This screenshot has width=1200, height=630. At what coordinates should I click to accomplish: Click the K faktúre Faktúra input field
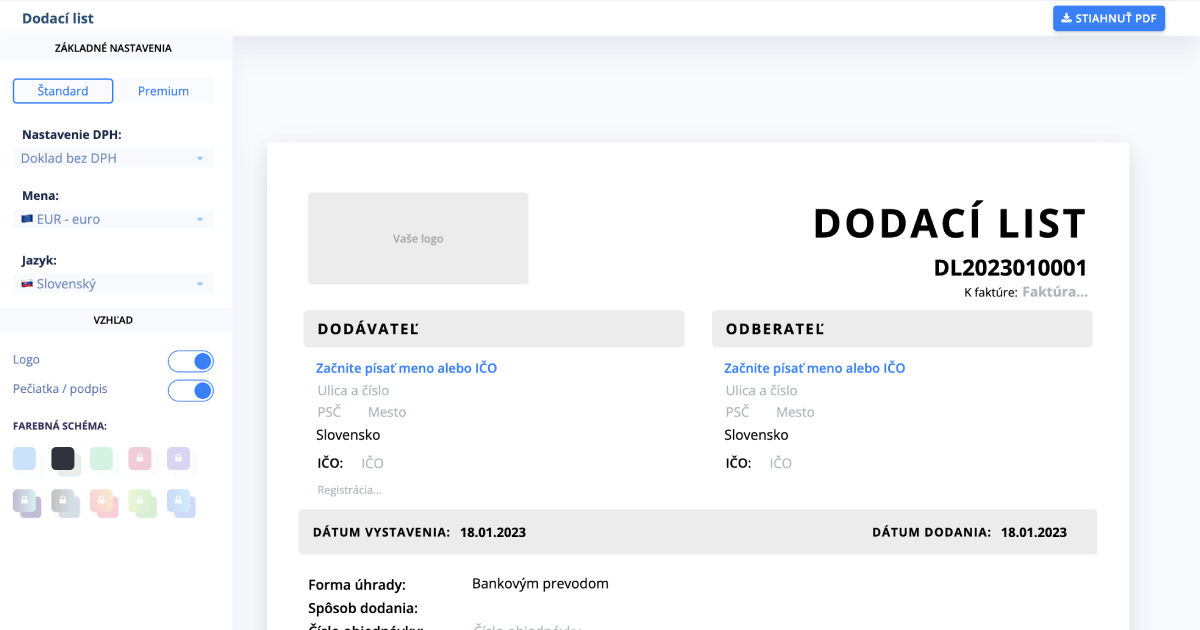pyautogui.click(x=1055, y=291)
